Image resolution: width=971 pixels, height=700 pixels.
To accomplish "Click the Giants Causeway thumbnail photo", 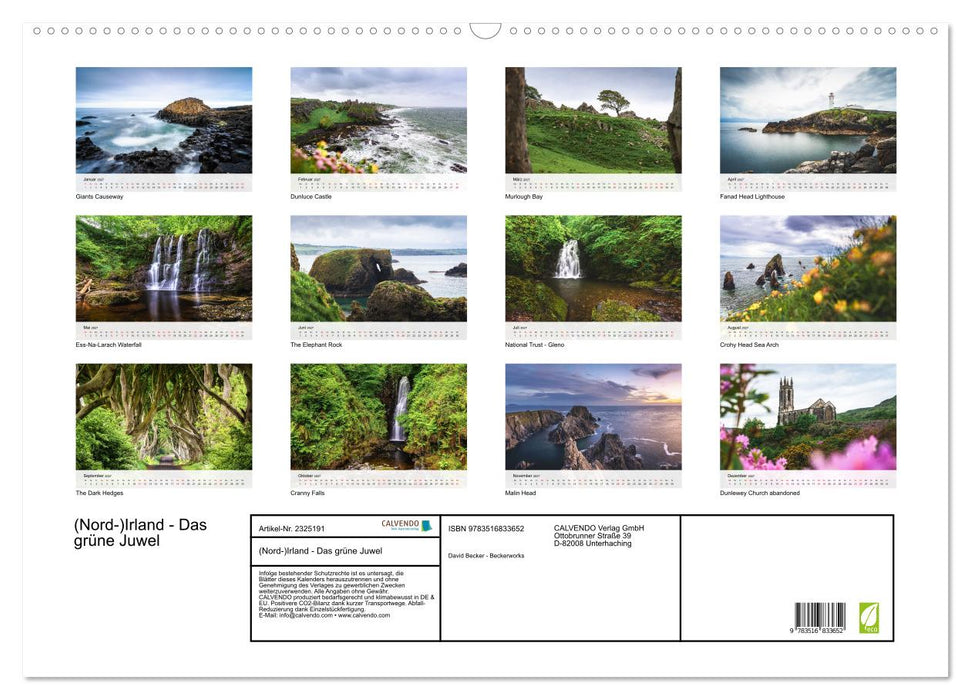I will pyautogui.click(x=163, y=120).
